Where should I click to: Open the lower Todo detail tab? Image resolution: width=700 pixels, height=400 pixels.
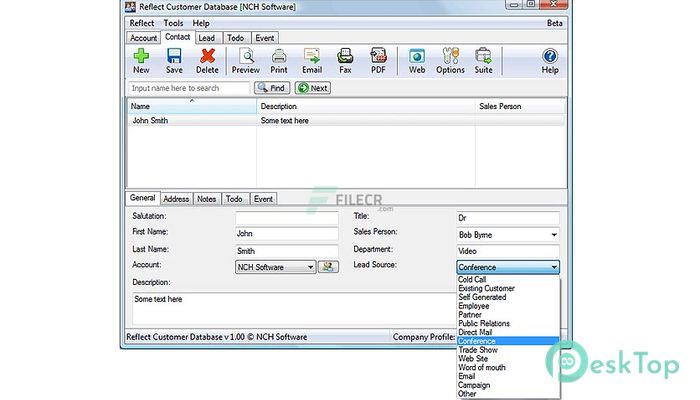pyautogui.click(x=234, y=199)
